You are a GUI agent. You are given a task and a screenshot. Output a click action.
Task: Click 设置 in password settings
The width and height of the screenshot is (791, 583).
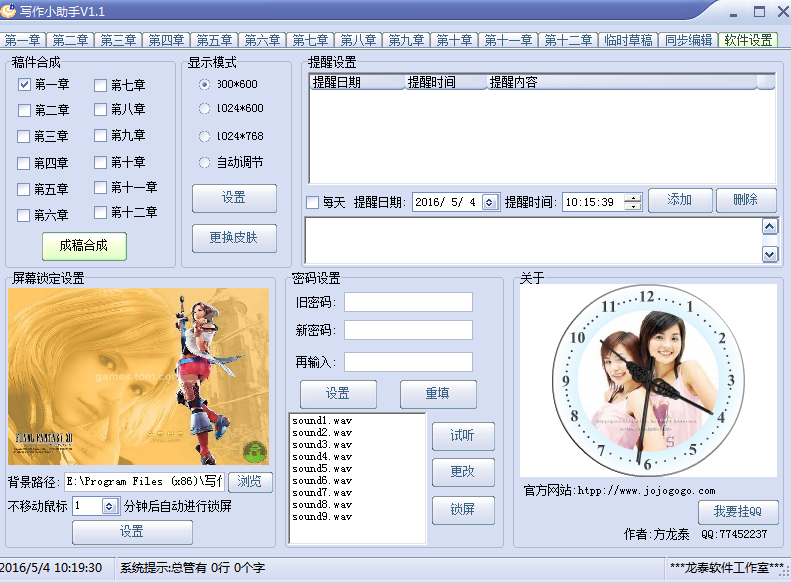(x=338, y=394)
